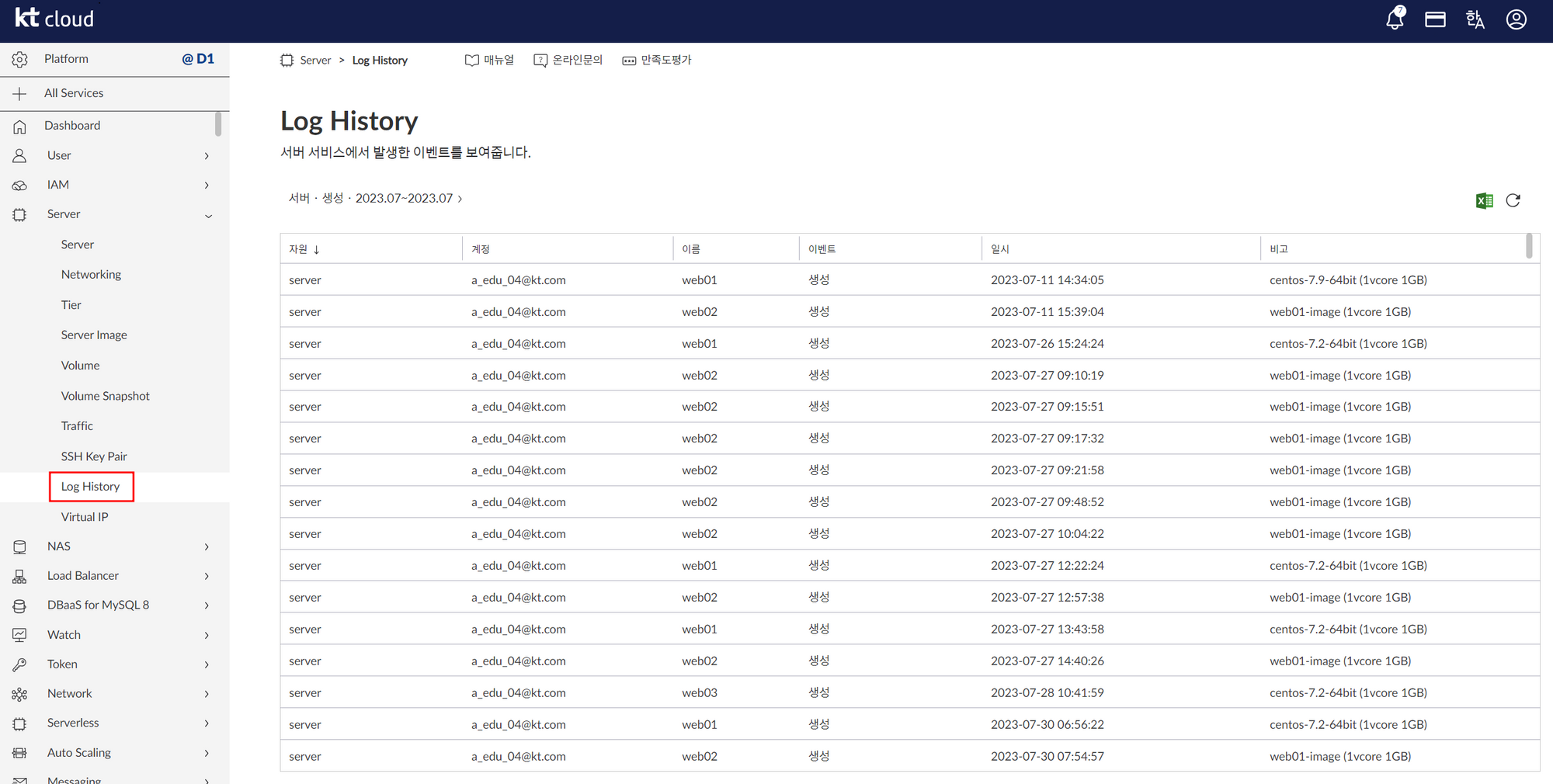Select Log History in sidebar
Screen dimensions: 1553x784
[x=91, y=487]
